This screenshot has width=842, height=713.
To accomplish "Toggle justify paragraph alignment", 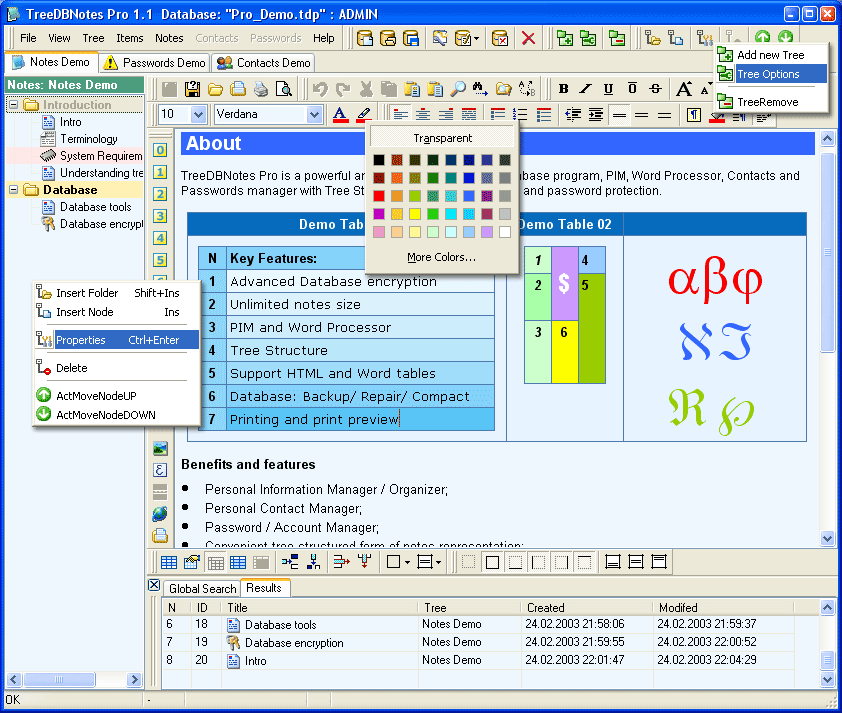I will coord(469,114).
